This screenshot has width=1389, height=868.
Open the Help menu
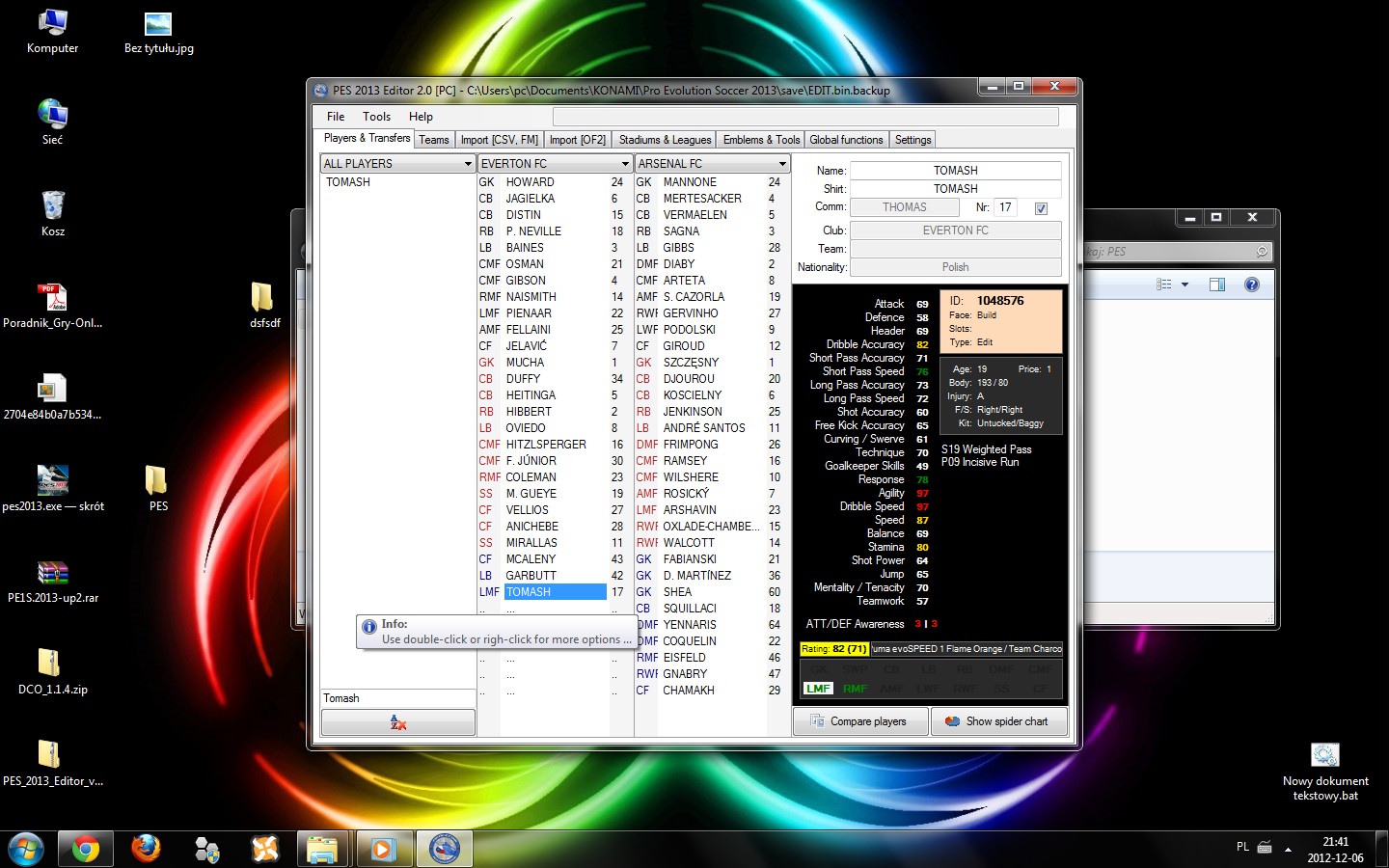pos(421,117)
